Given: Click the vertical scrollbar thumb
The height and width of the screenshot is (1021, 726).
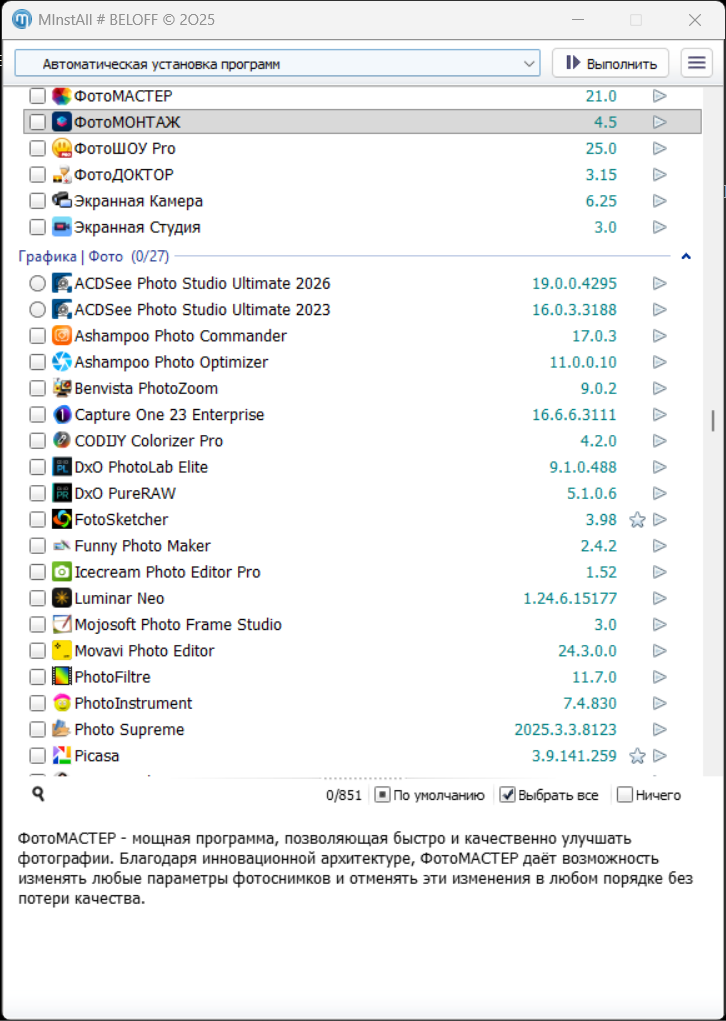Looking at the screenshot, I should coord(713,420).
